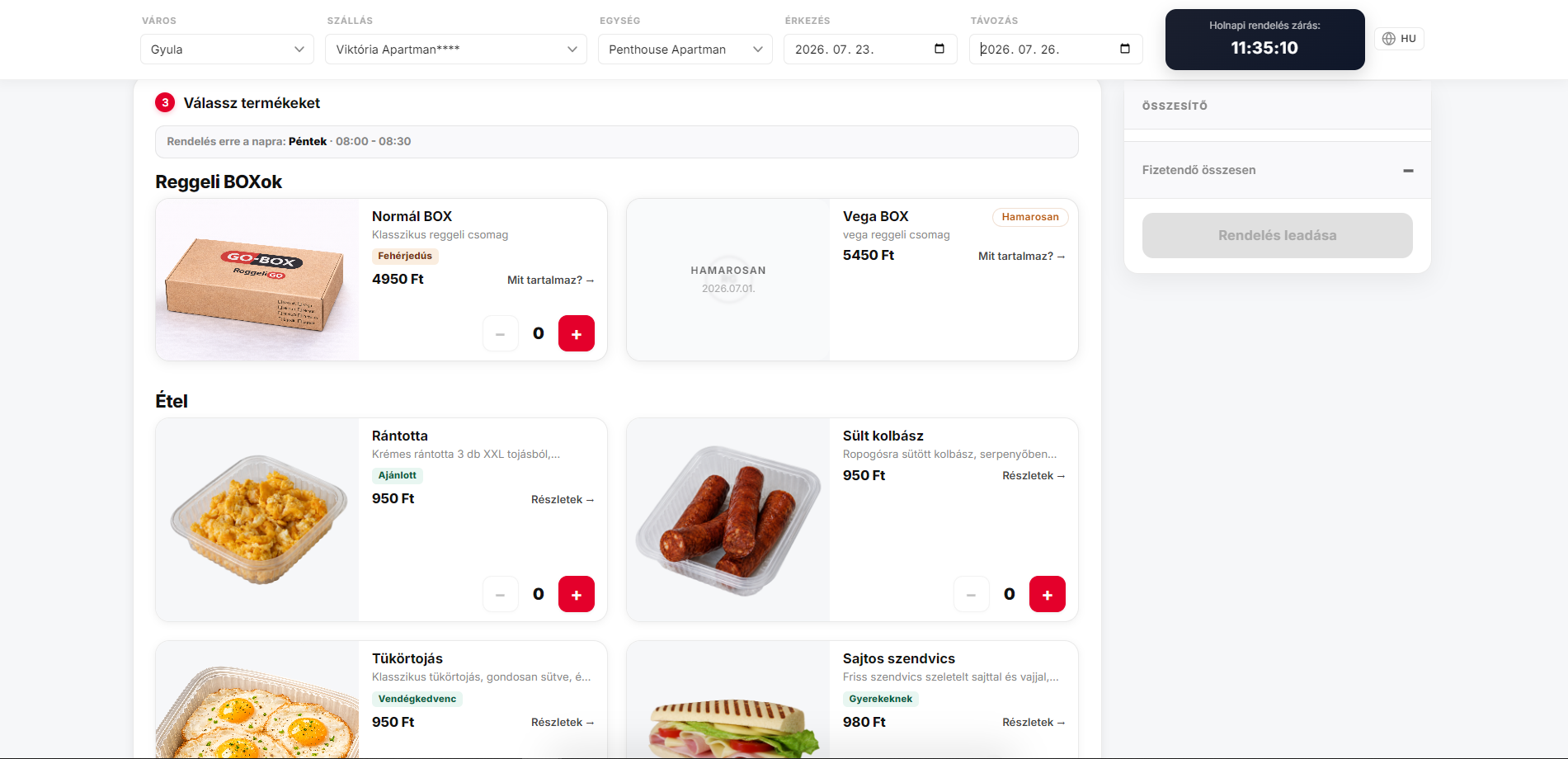Image resolution: width=1568 pixels, height=759 pixels.
Task: Decrease Rántotta quantity with the minus button
Action: pos(501,594)
